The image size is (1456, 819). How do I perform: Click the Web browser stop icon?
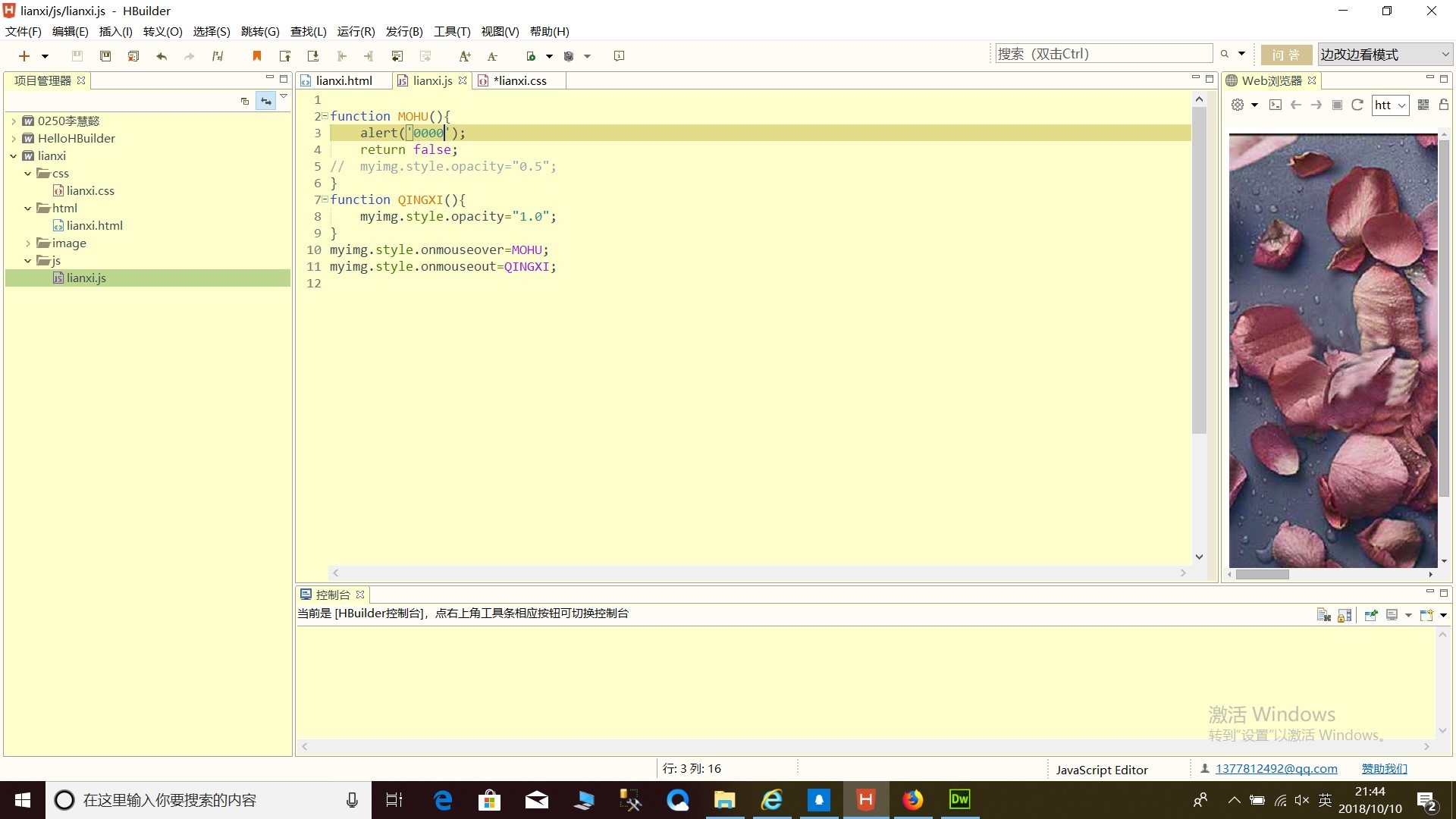point(1338,105)
